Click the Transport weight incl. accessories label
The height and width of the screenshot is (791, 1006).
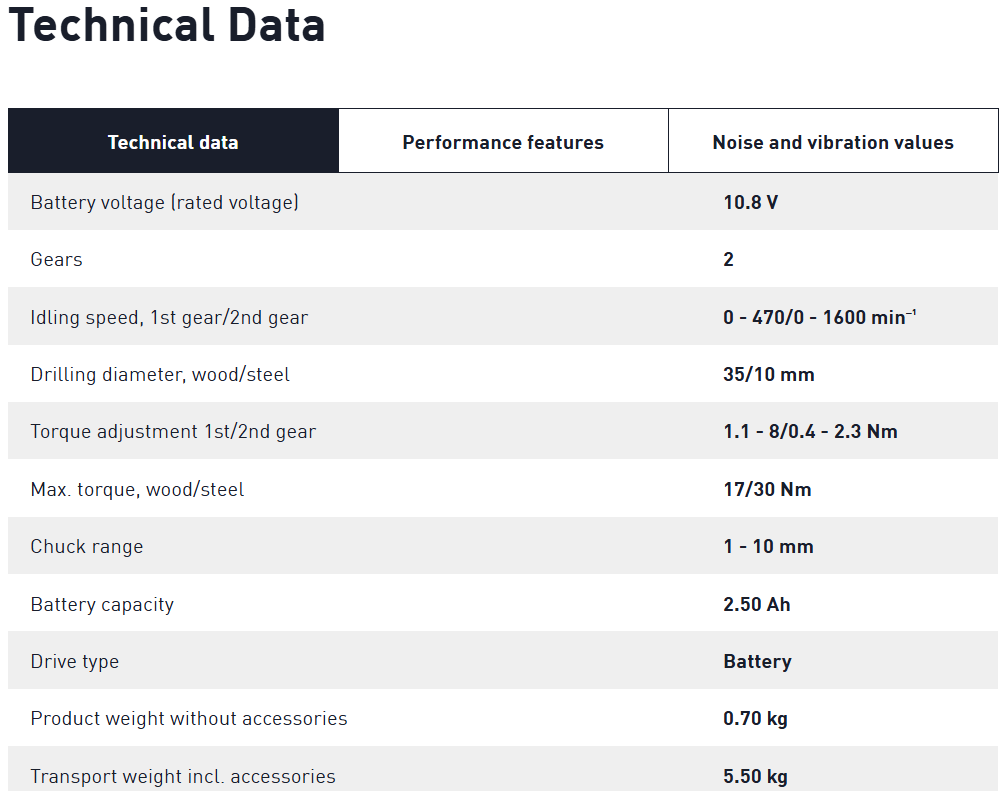tap(183, 777)
